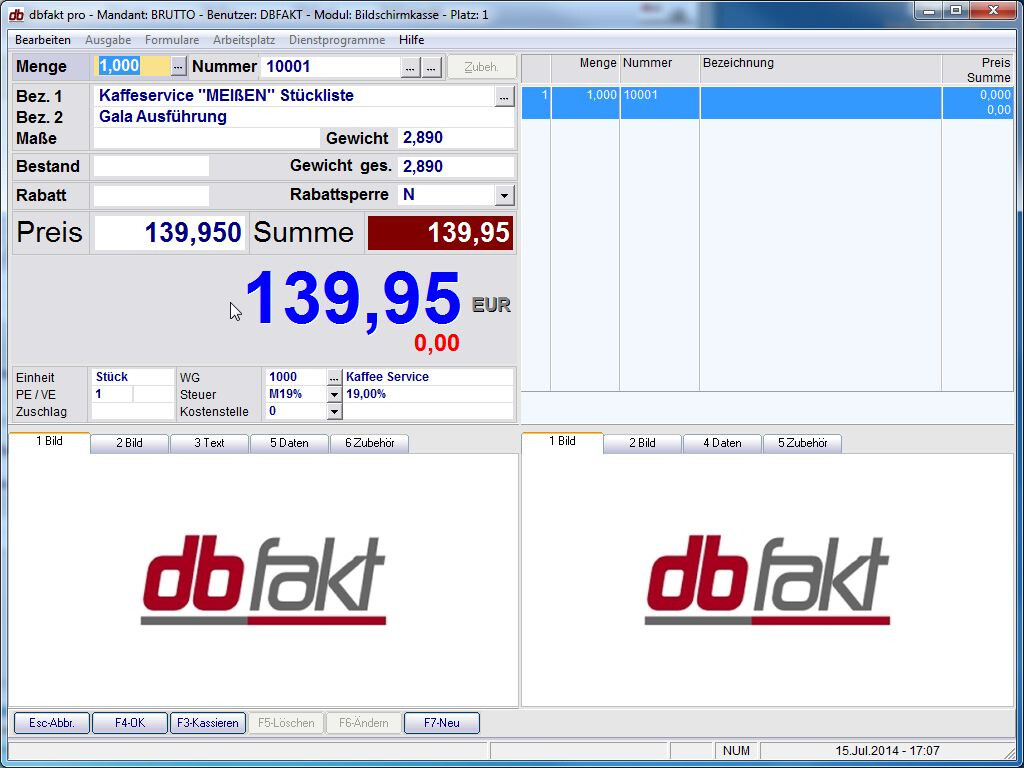The height and width of the screenshot is (768, 1024).
Task: Click the Esc-Abbr. button
Action: pos(51,722)
